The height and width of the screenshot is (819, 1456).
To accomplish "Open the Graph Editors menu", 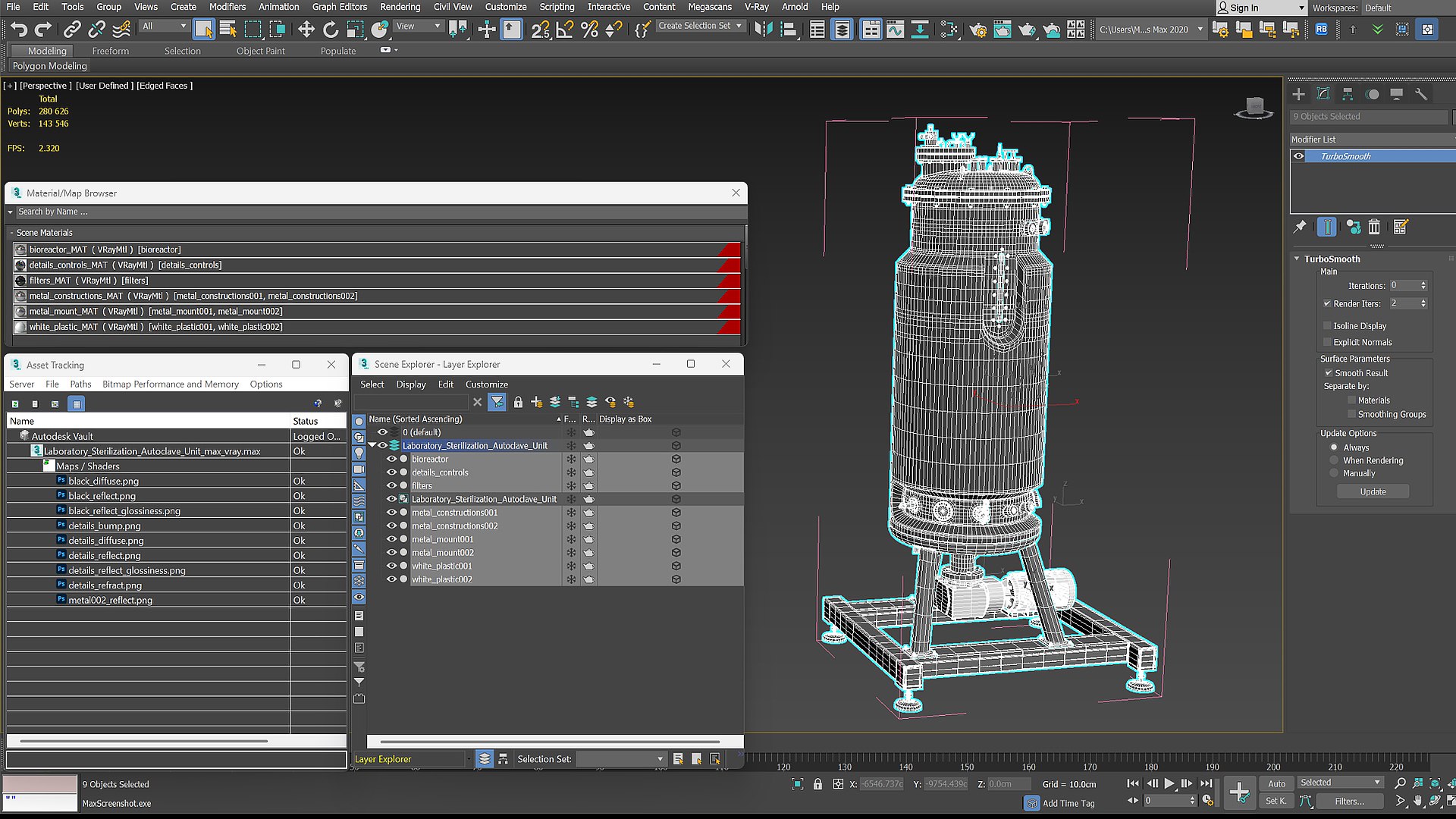I will (x=340, y=7).
